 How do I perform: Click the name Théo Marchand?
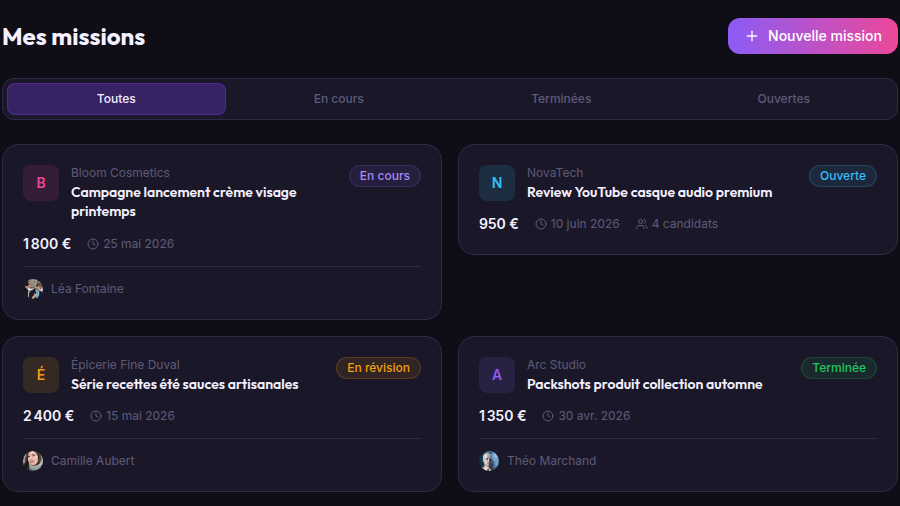[552, 461]
